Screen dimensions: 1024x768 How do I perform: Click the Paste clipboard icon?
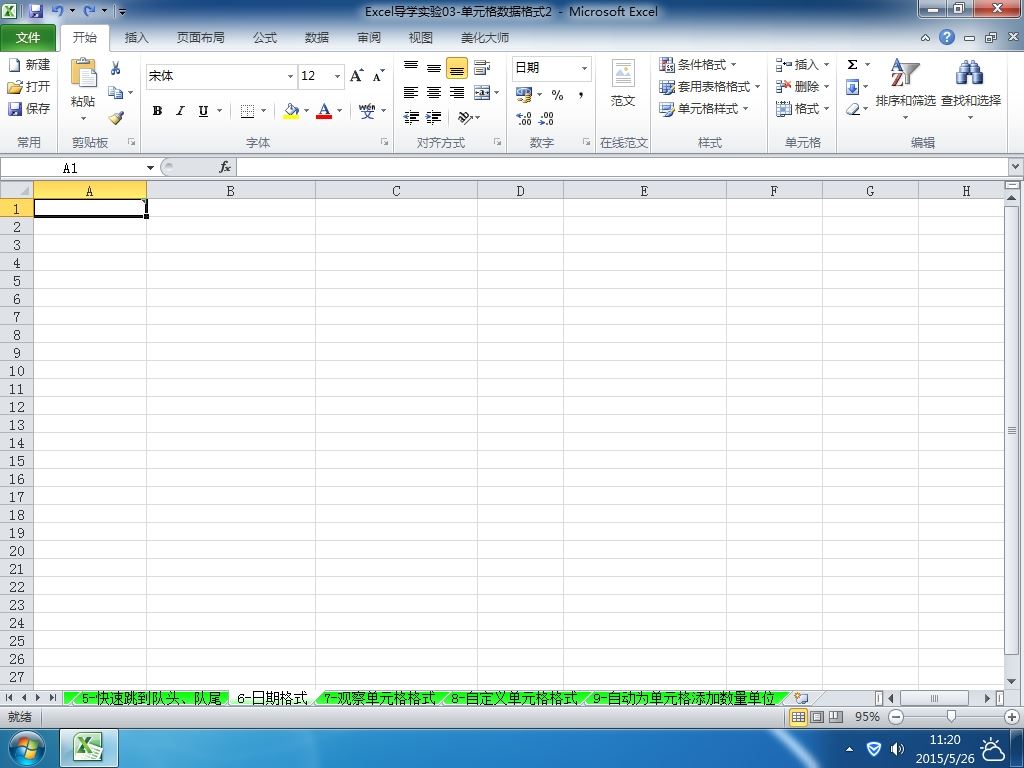(83, 73)
